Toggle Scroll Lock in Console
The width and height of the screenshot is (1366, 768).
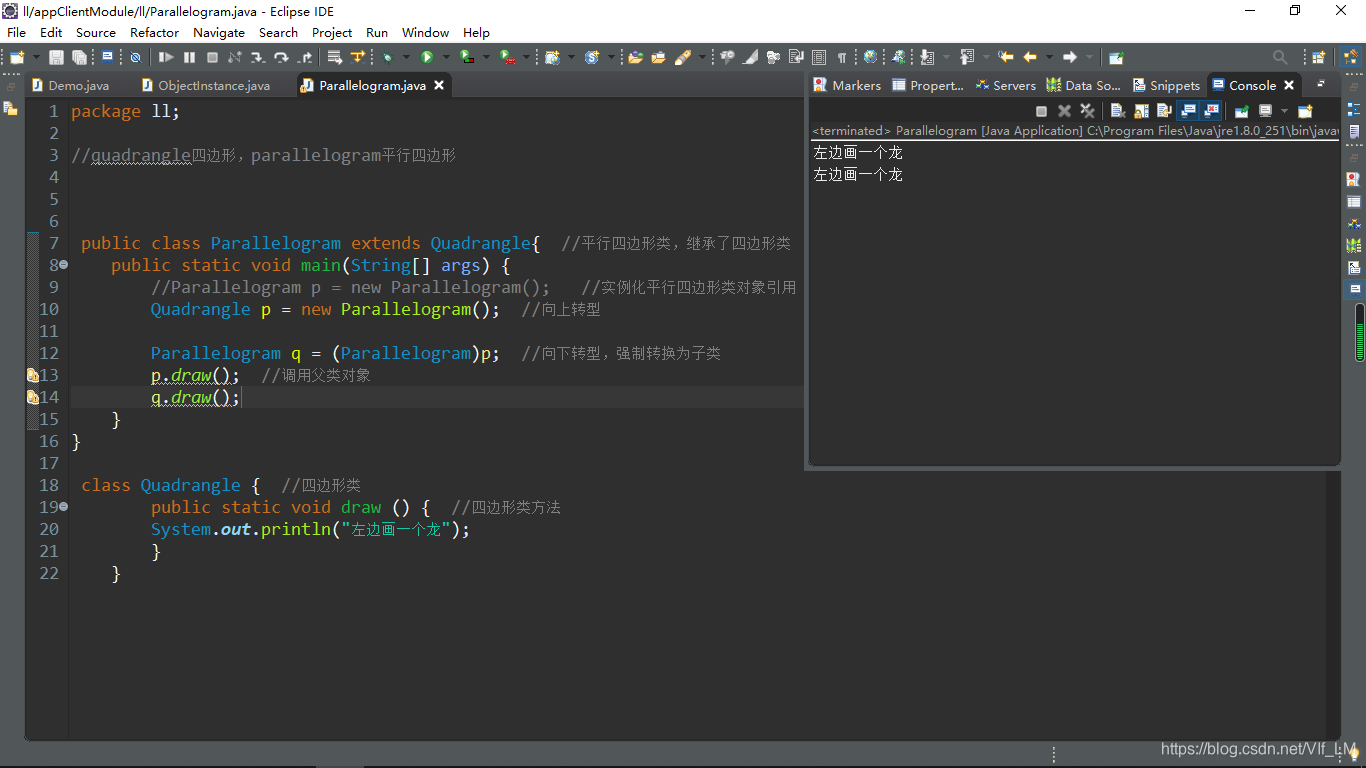point(1142,111)
